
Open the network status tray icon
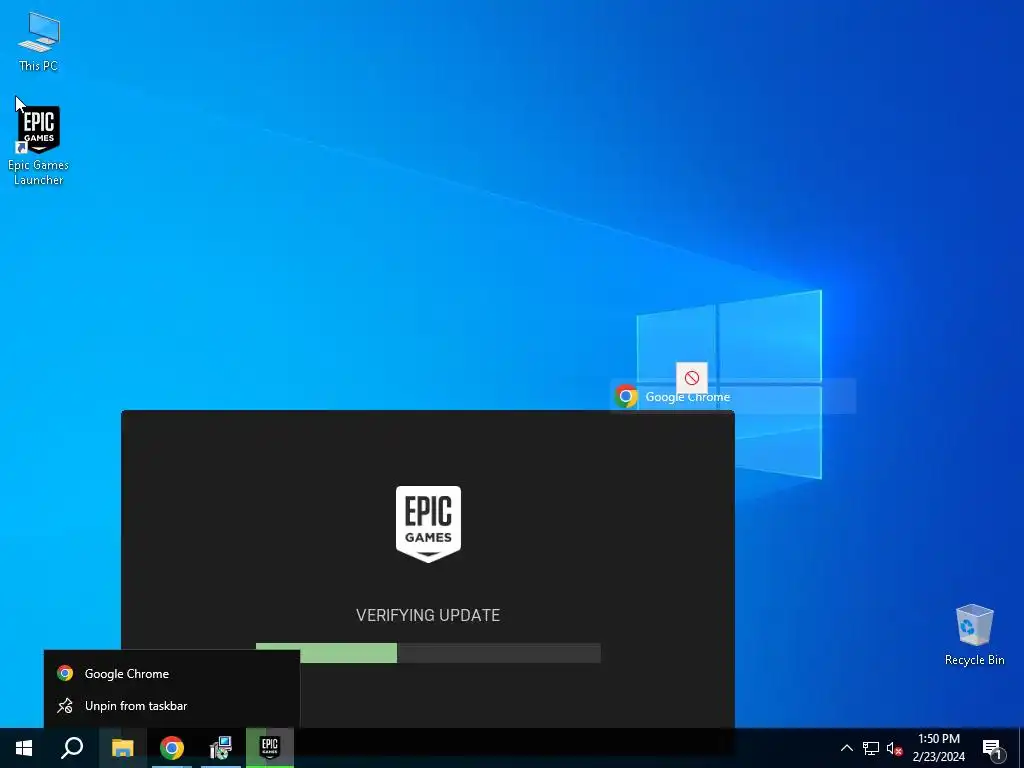tap(871, 748)
